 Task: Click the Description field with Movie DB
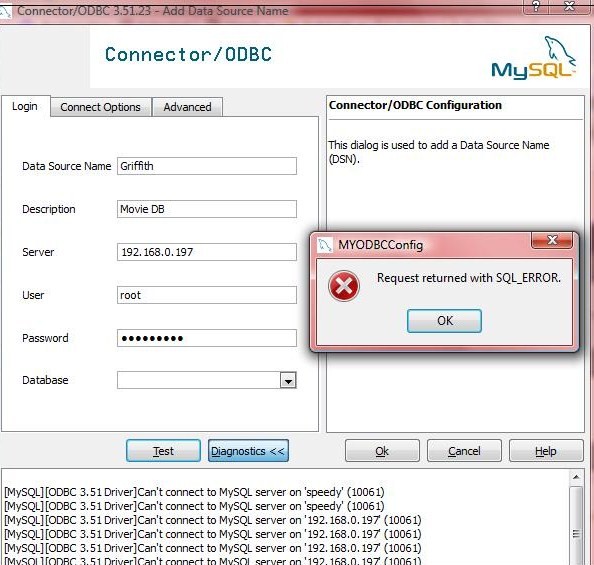click(207, 209)
